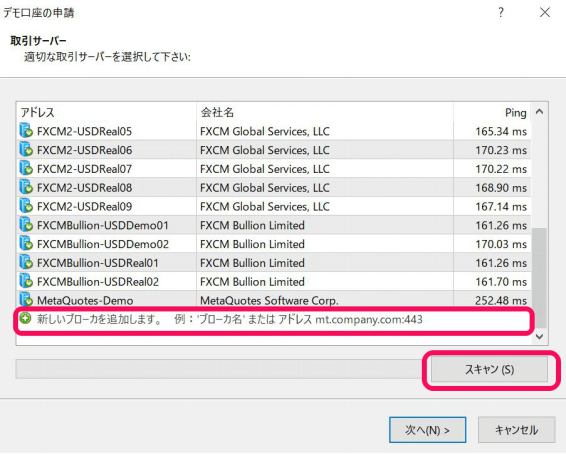Click the server icon beside FXCMBullion-USDDemo01
The image size is (566, 454).
(x=26, y=224)
